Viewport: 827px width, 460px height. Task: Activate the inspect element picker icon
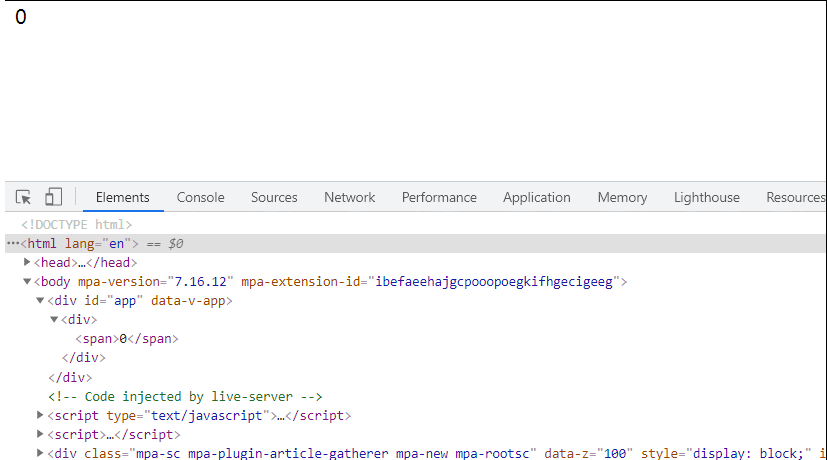[23, 197]
